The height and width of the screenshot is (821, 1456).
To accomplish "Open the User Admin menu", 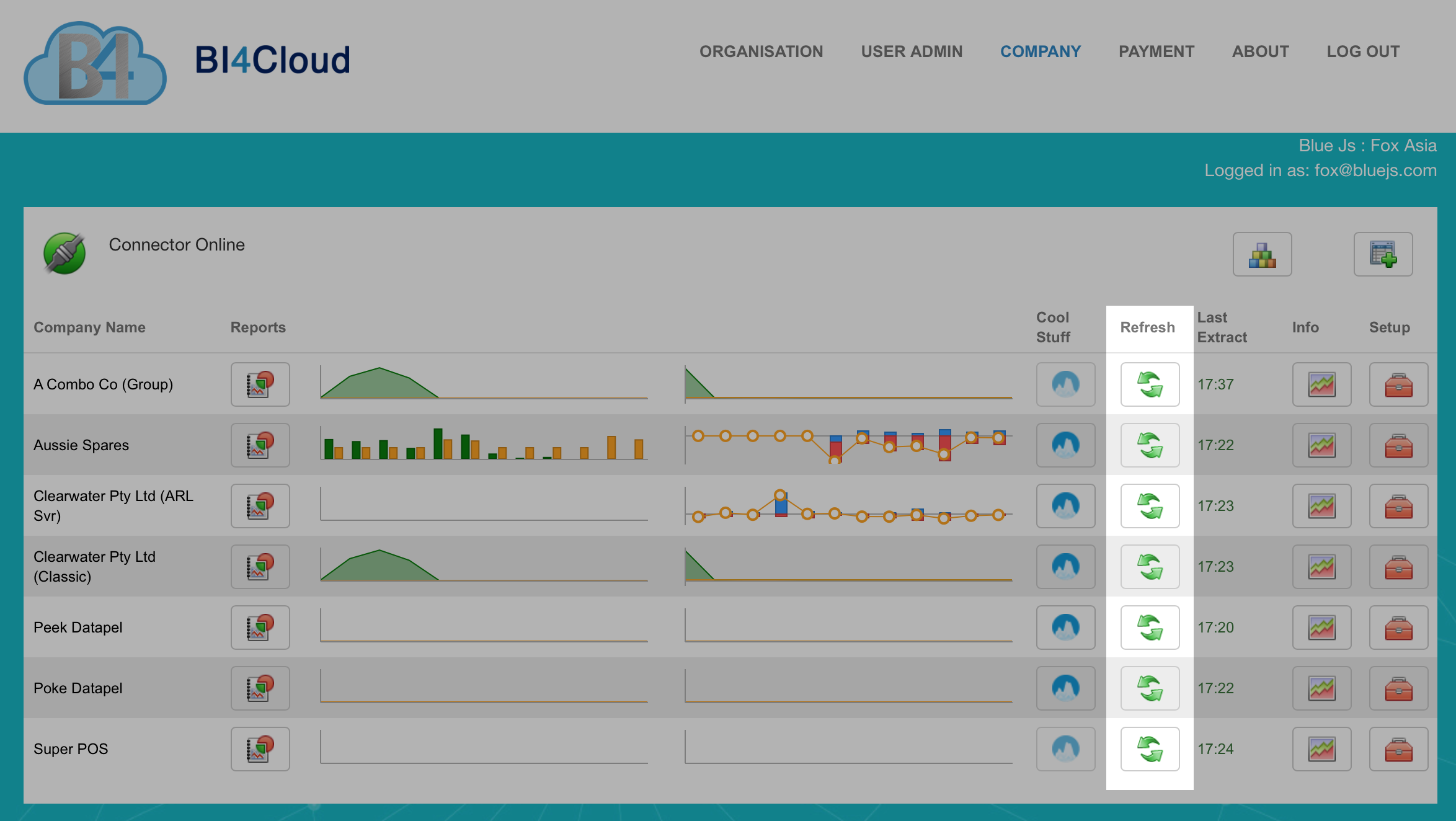I will pyautogui.click(x=912, y=51).
